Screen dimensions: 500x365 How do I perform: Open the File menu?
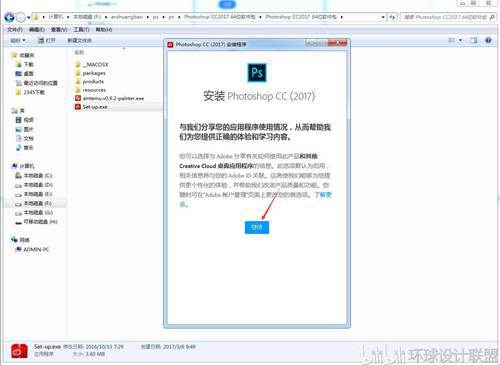point(15,30)
